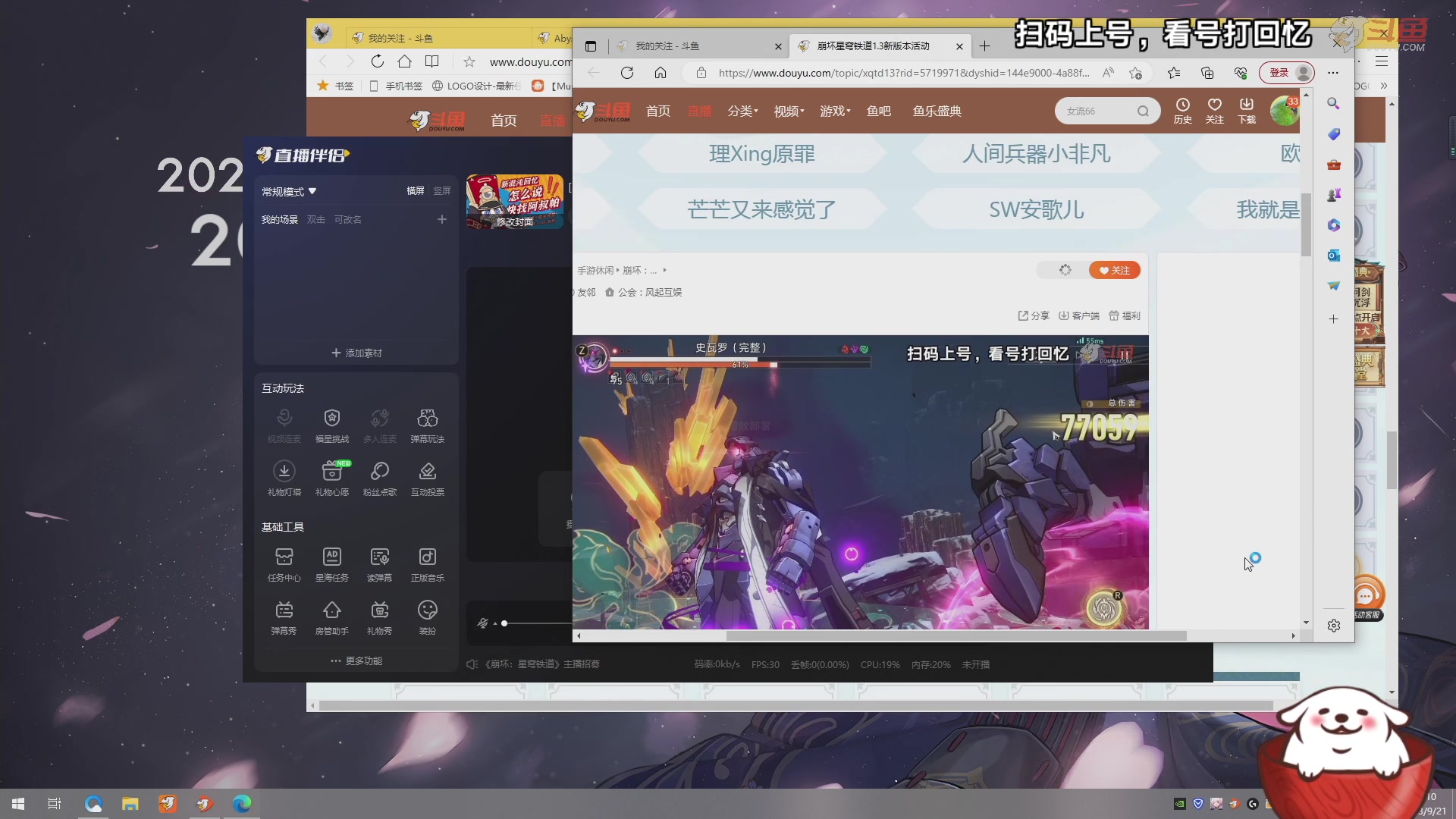The height and width of the screenshot is (819, 1456).
Task: Open Edge sidebar settings gear
Action: tap(1334, 626)
